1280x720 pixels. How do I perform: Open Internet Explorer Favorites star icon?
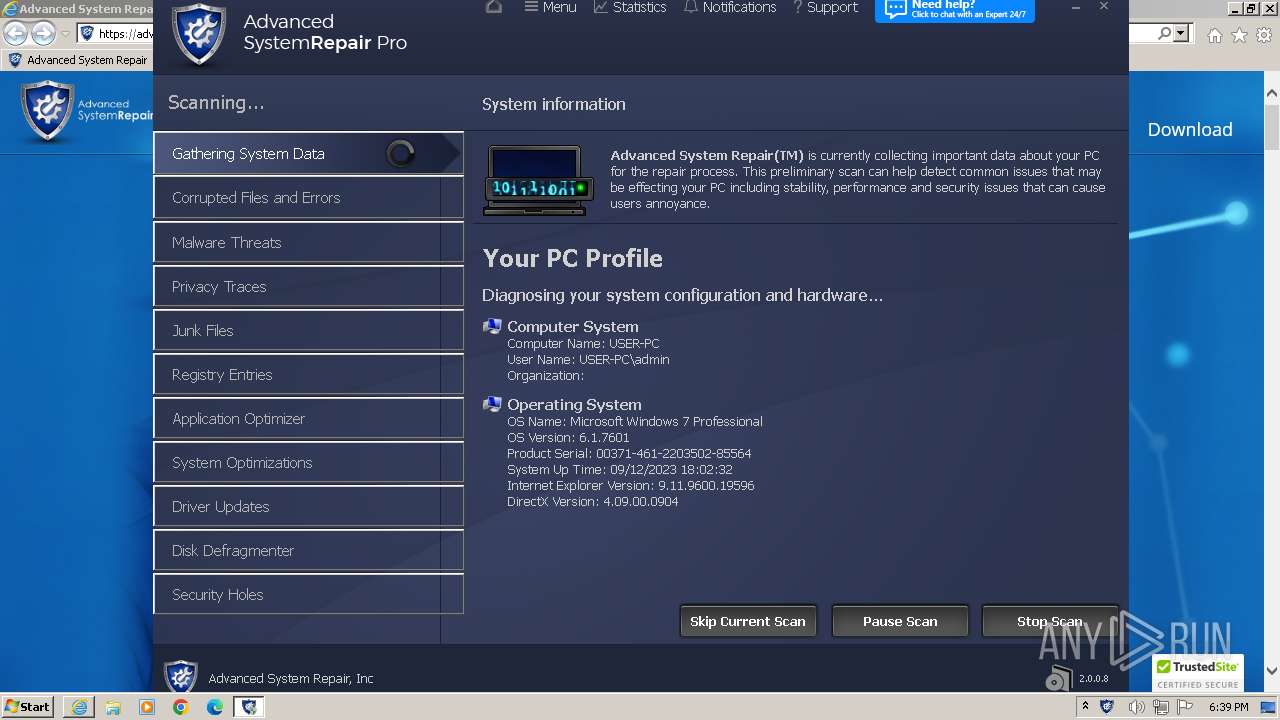point(1239,35)
